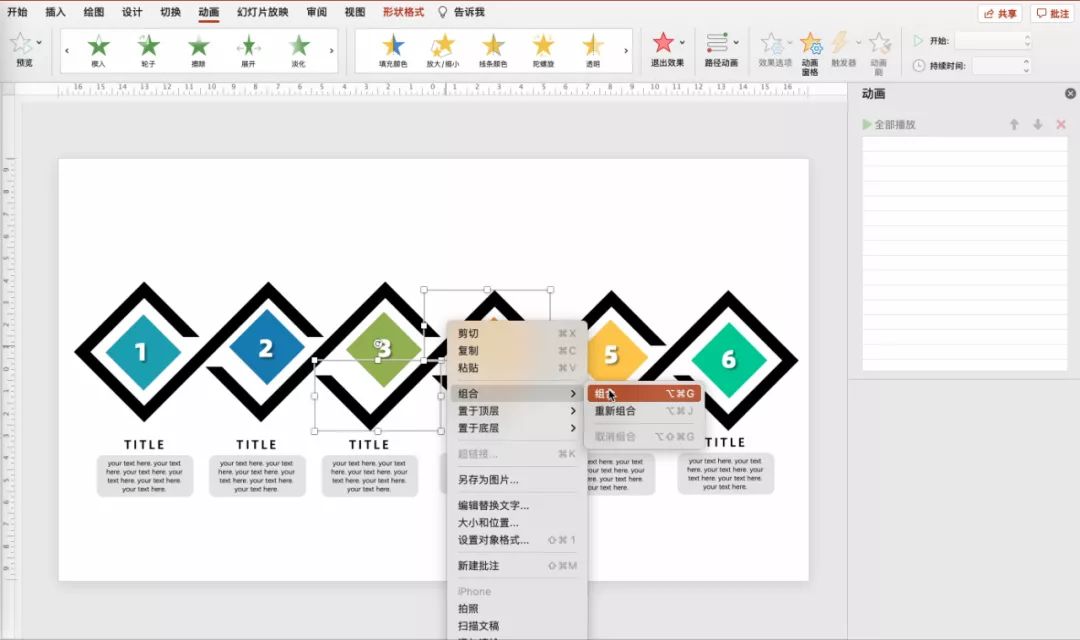Open the 审阅 review tab
The height and width of the screenshot is (640, 1080).
tap(317, 12)
